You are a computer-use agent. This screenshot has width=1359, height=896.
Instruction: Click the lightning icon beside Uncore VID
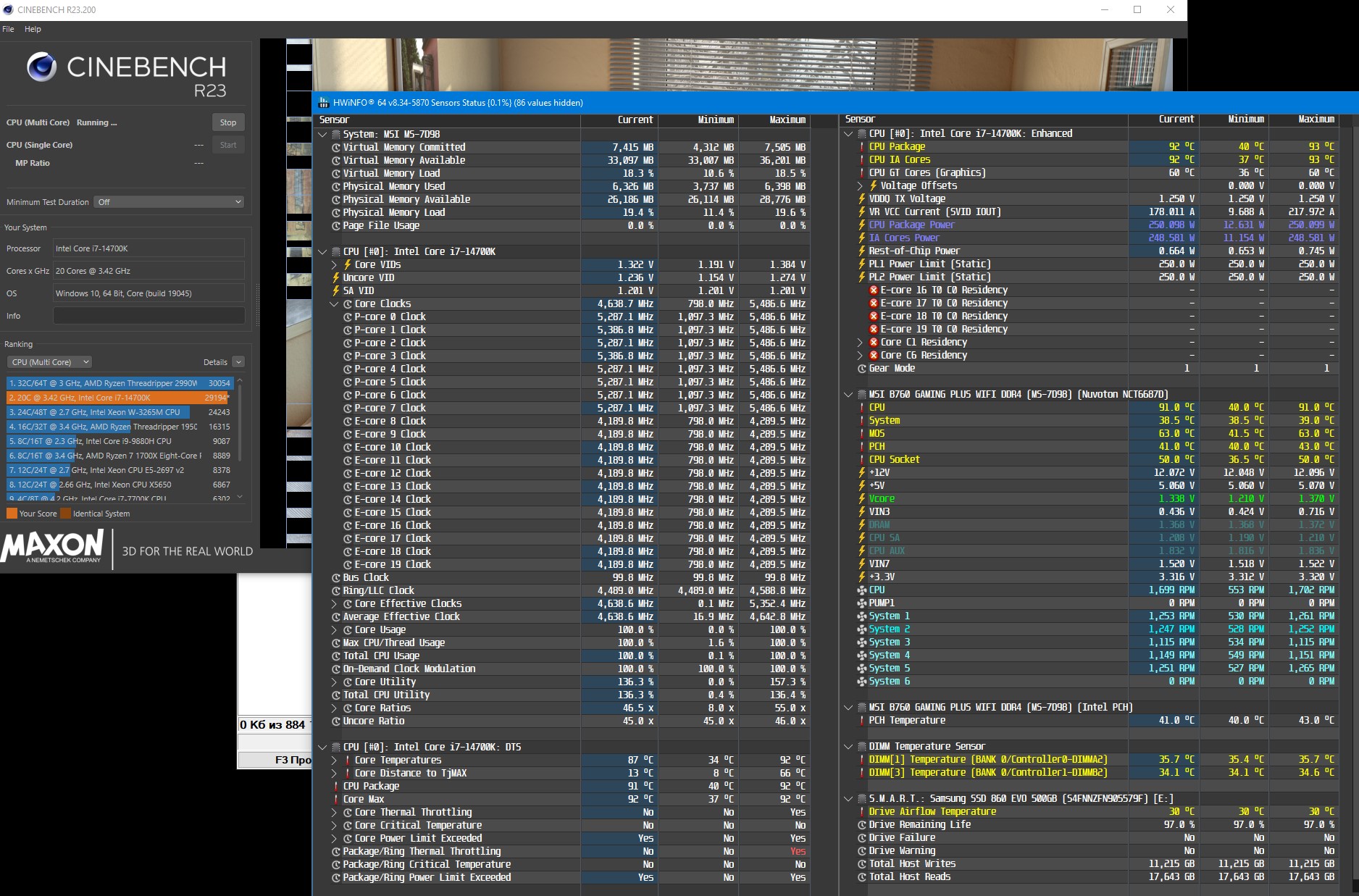(x=336, y=277)
